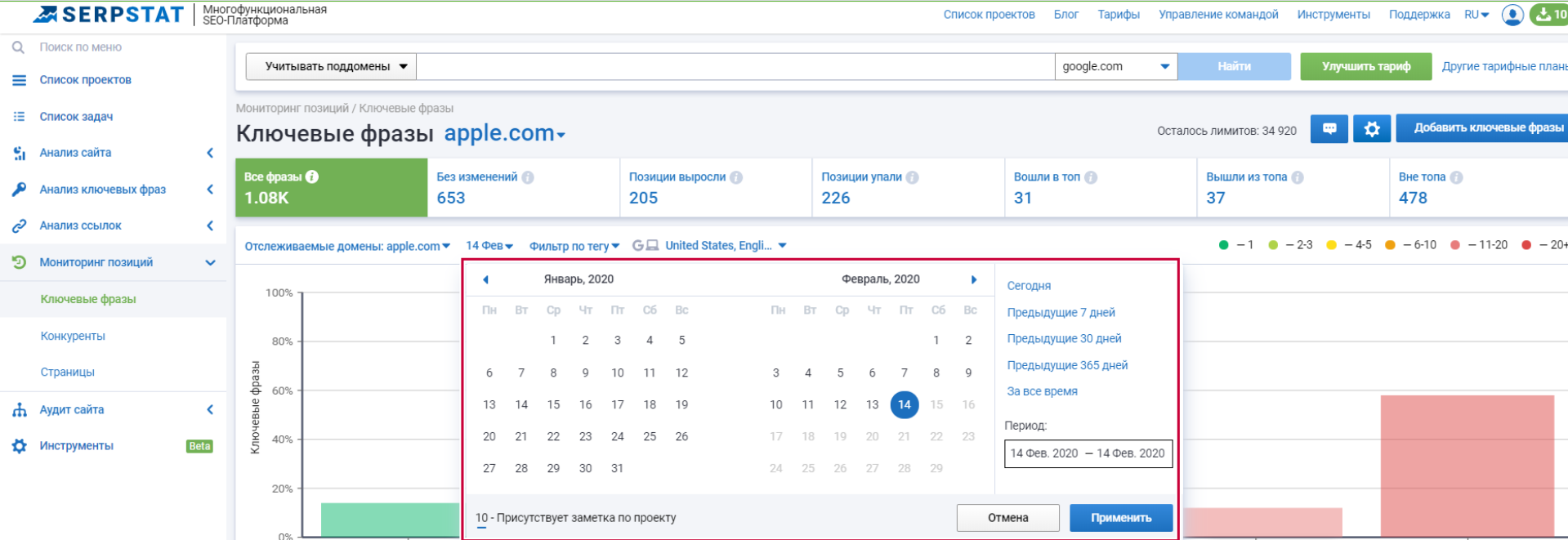Click the SERPSTAT logo
Viewport: 1568px width, 540px height.
click(x=109, y=15)
